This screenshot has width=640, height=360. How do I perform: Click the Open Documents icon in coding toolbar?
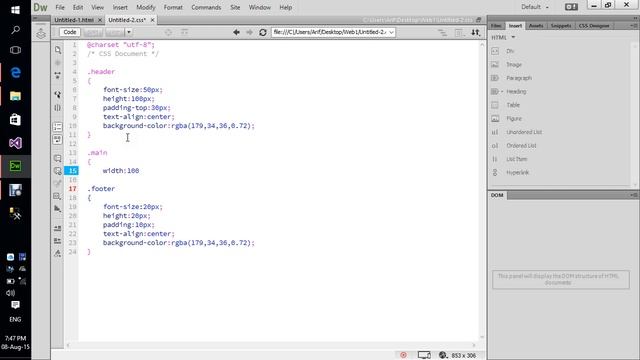[58, 50]
